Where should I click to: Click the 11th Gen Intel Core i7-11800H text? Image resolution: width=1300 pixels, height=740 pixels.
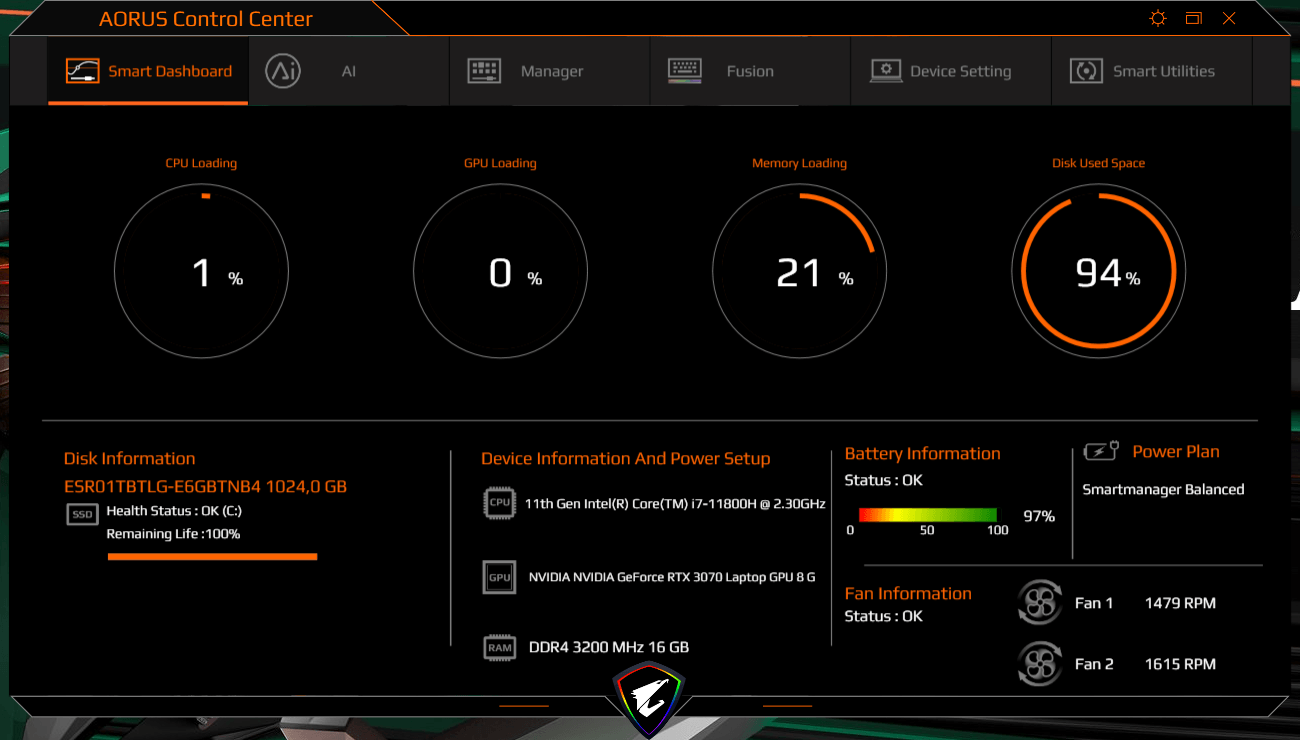[675, 504]
